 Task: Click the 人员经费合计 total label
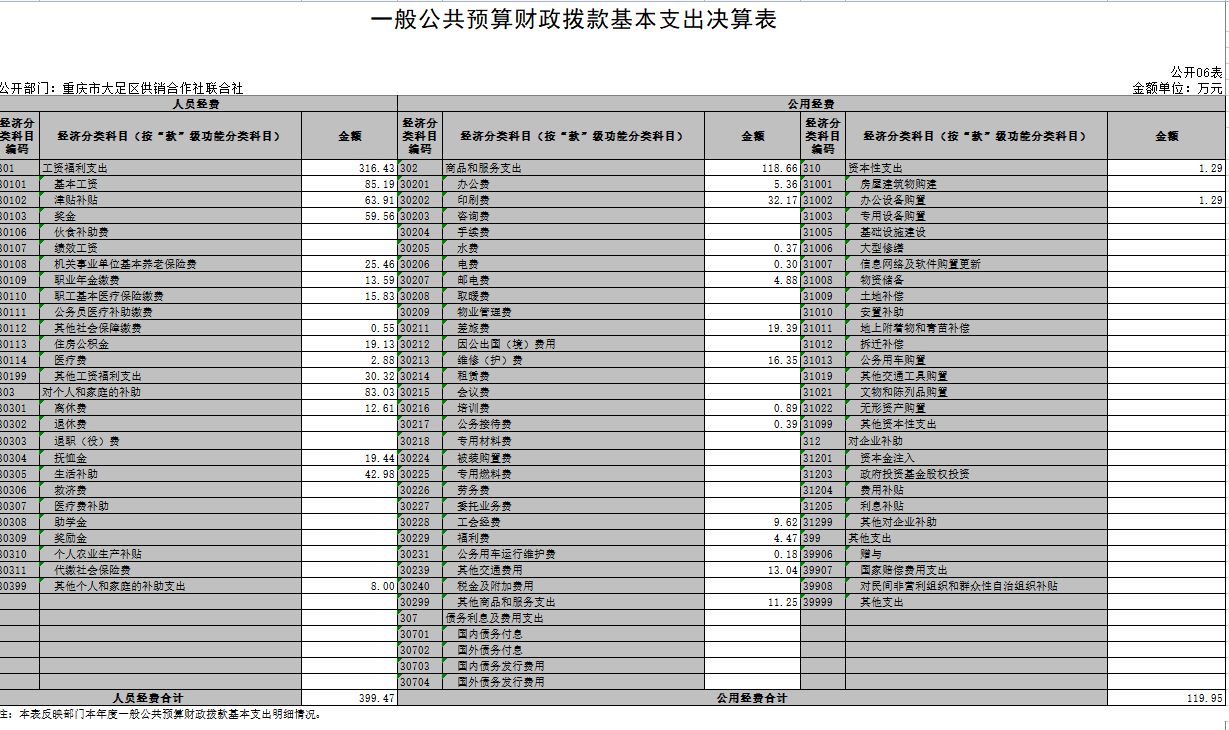point(150,698)
